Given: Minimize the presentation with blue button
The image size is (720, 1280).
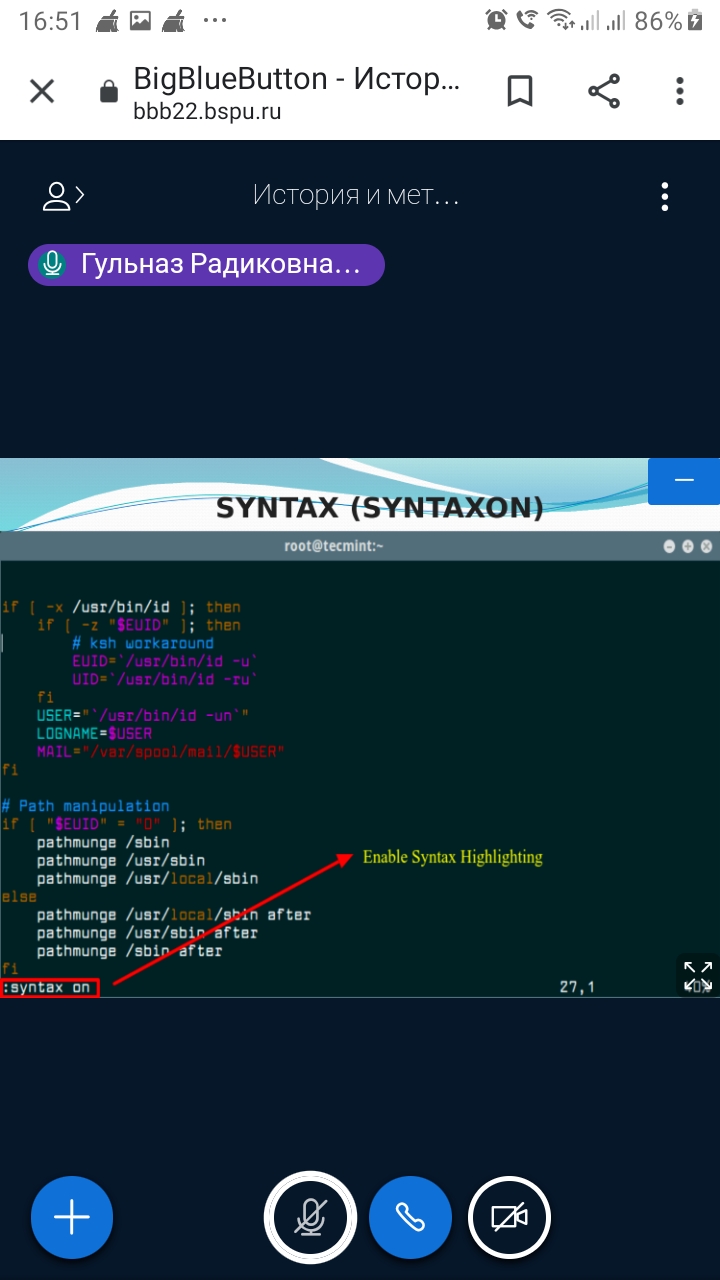Looking at the screenshot, I should (x=683, y=481).
